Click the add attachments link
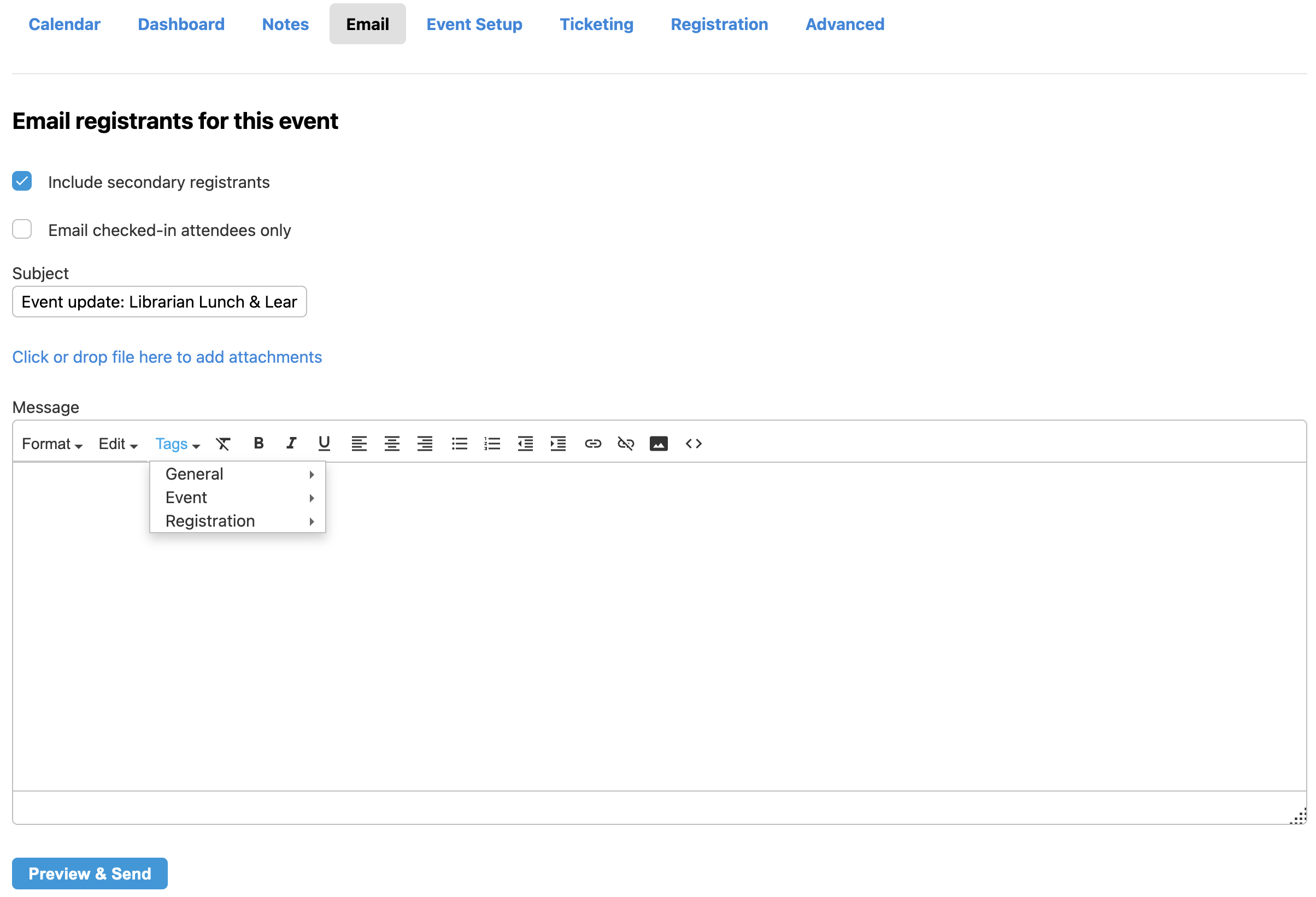Viewport: 1316px width, 897px height. pyautogui.click(x=167, y=357)
